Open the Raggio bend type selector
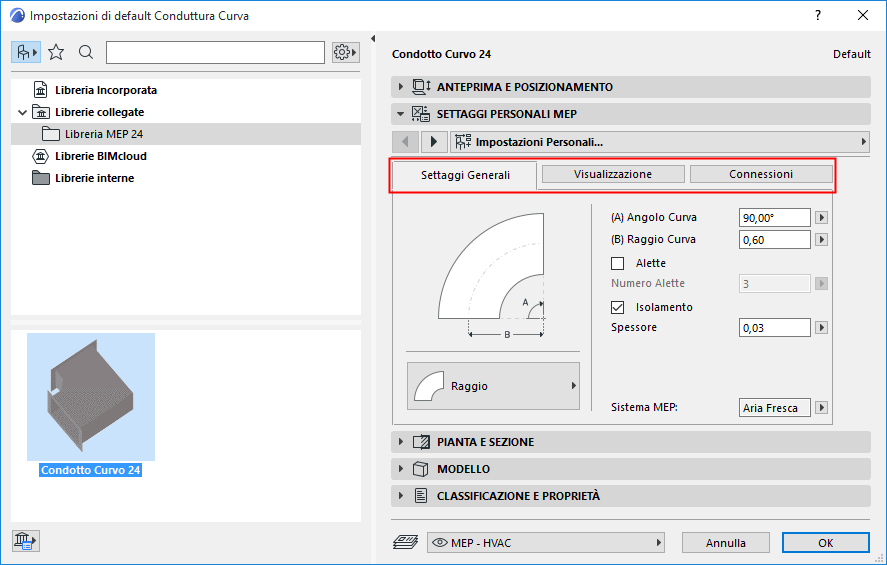887x565 pixels. click(x=493, y=386)
